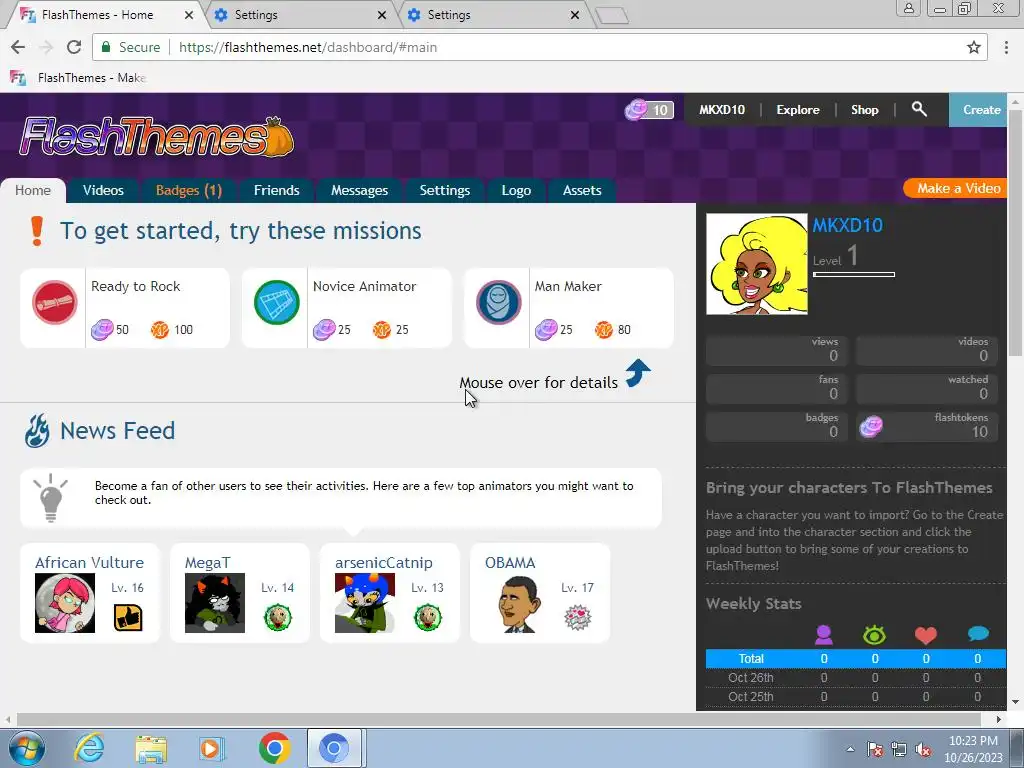Click the Total row in Weekly Stats
The image size is (1024, 768).
tap(856, 658)
